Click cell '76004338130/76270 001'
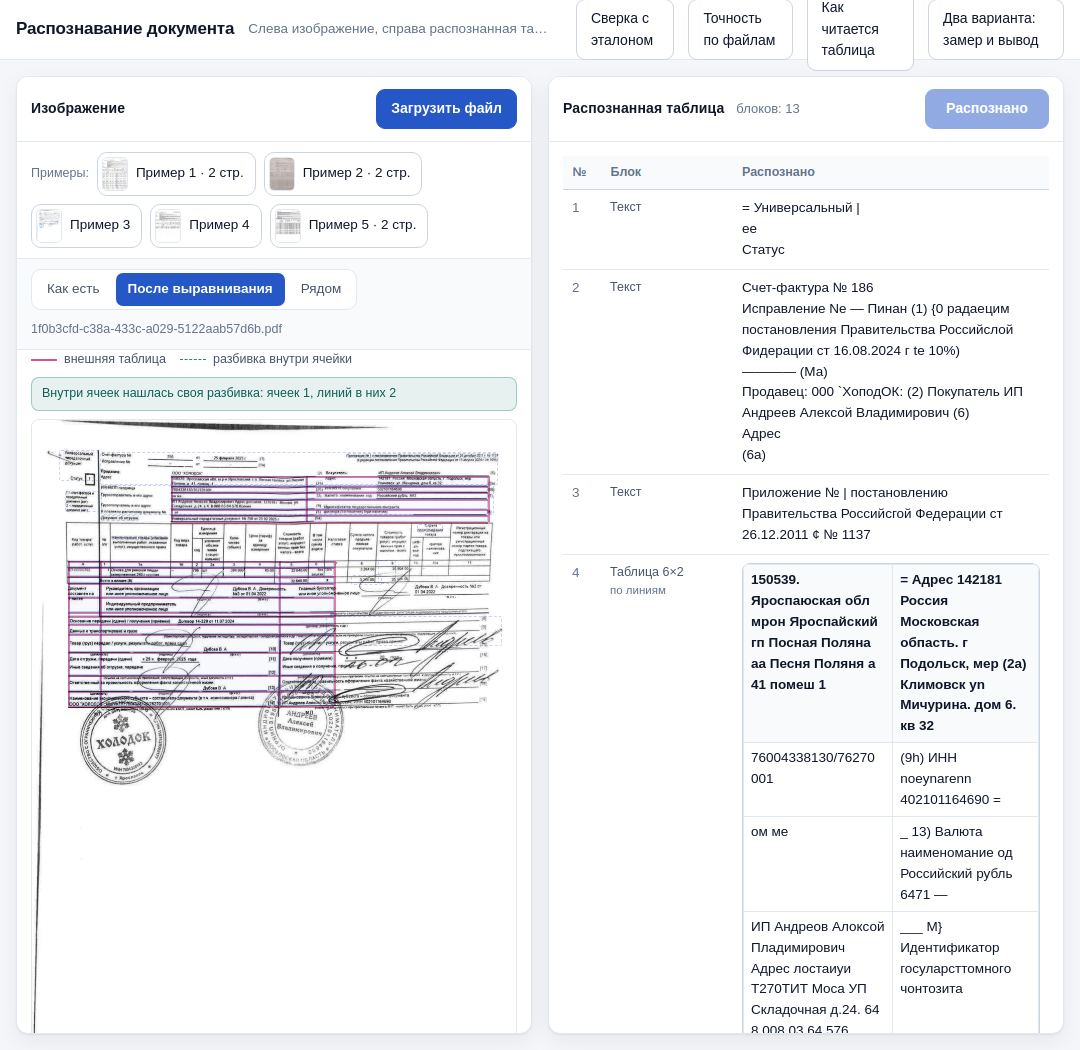This screenshot has width=1080, height=1050. tap(818, 779)
